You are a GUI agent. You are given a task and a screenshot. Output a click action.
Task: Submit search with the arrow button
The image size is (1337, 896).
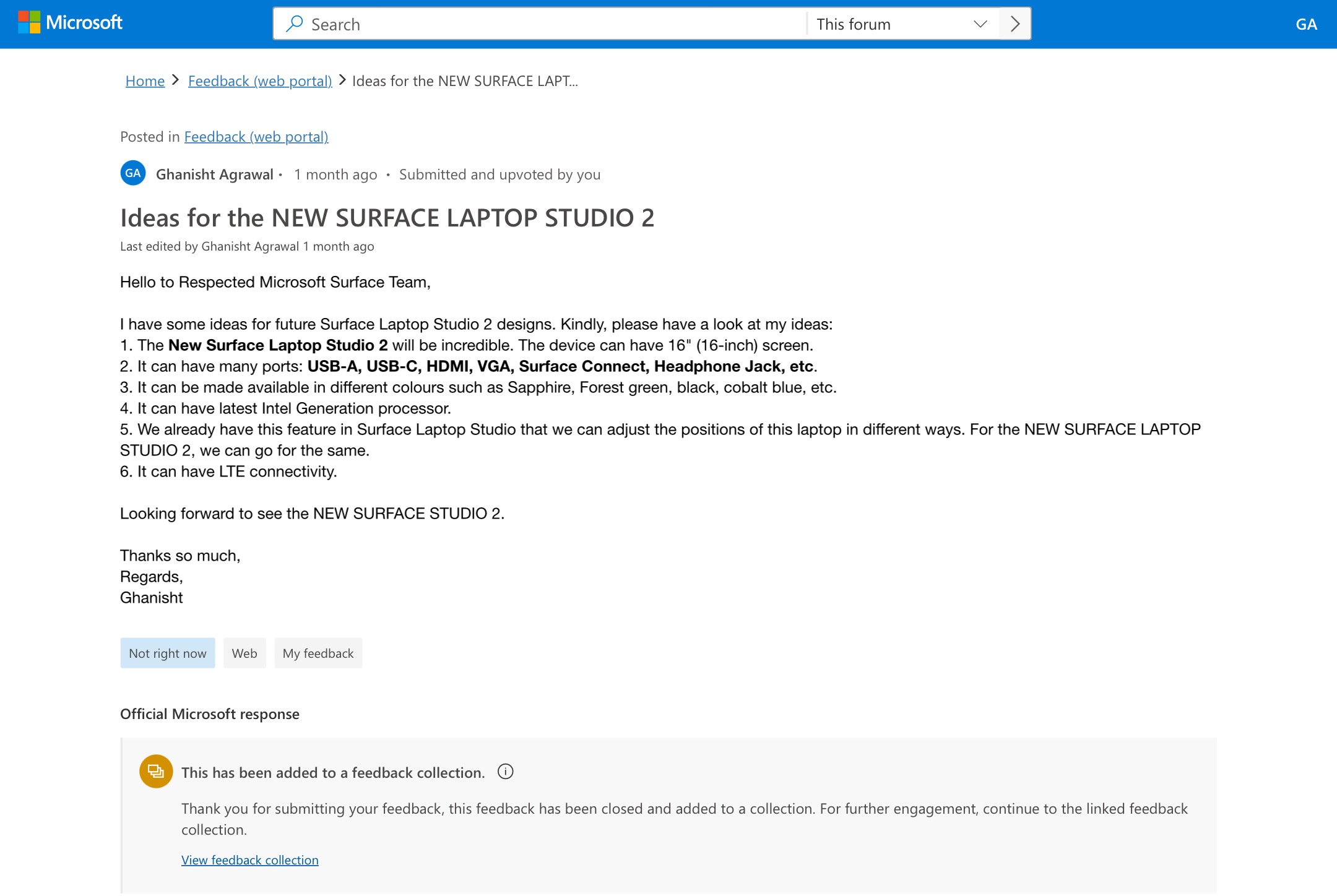coord(1015,24)
